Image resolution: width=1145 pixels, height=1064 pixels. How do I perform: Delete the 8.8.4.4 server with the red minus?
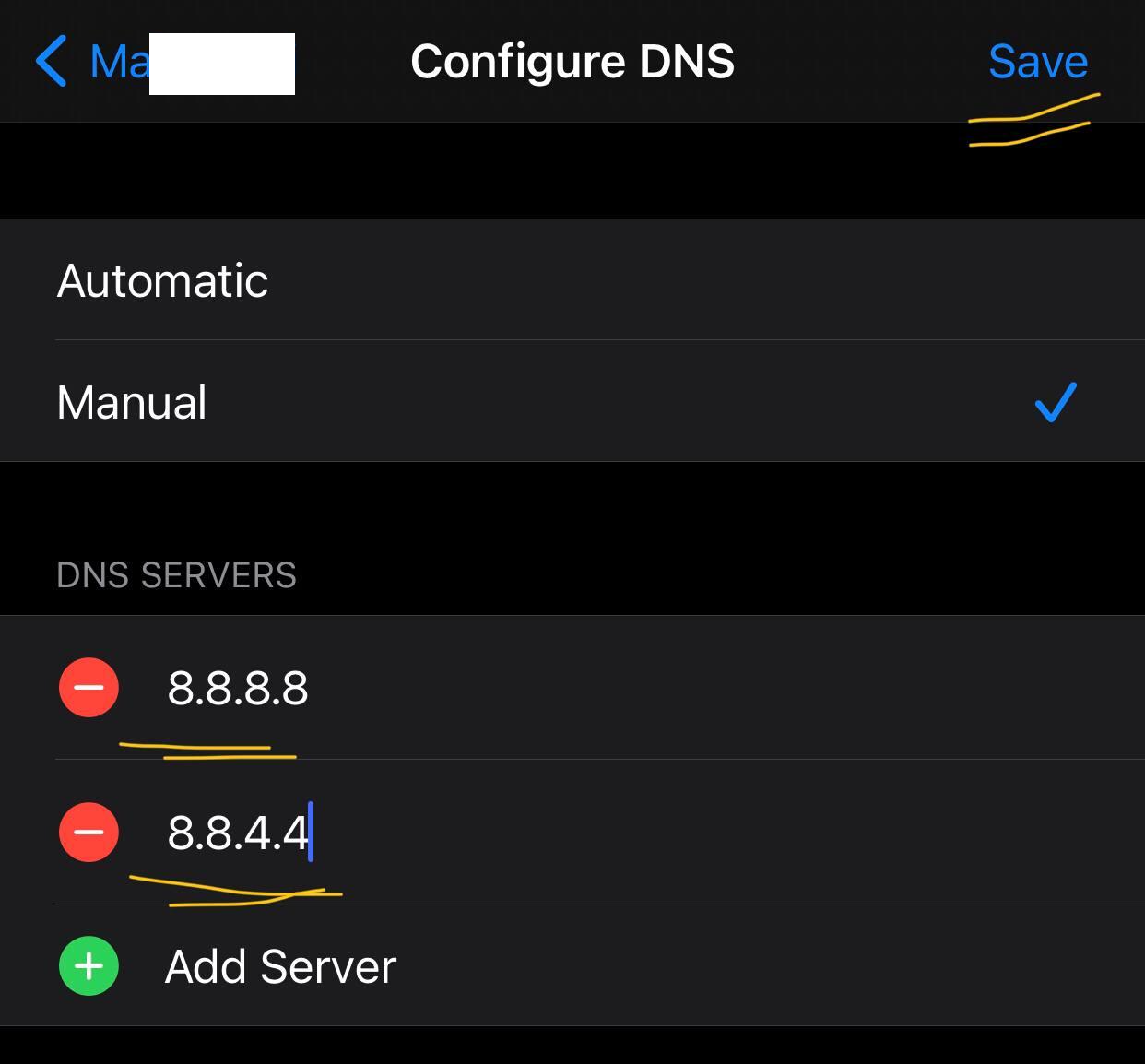point(89,833)
